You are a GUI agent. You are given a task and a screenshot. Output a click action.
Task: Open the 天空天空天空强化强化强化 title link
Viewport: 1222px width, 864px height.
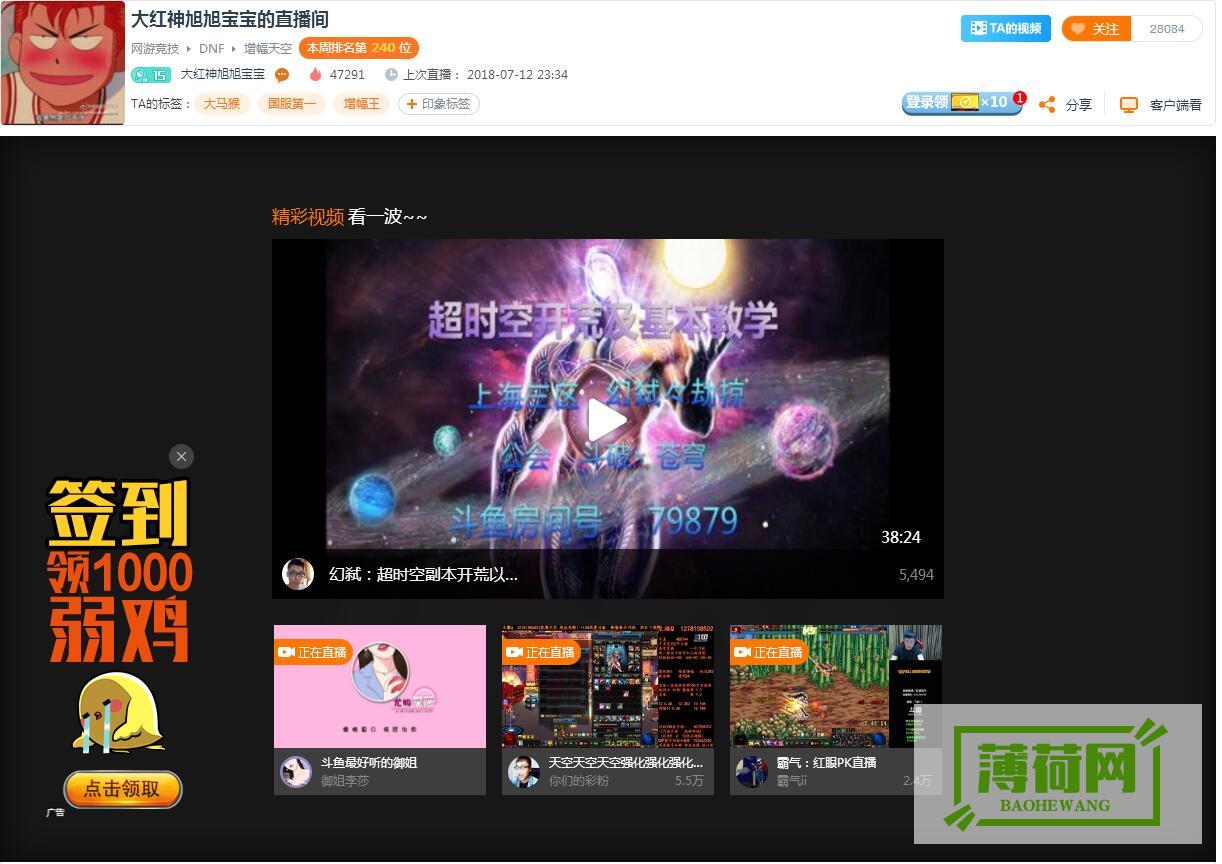[626, 762]
